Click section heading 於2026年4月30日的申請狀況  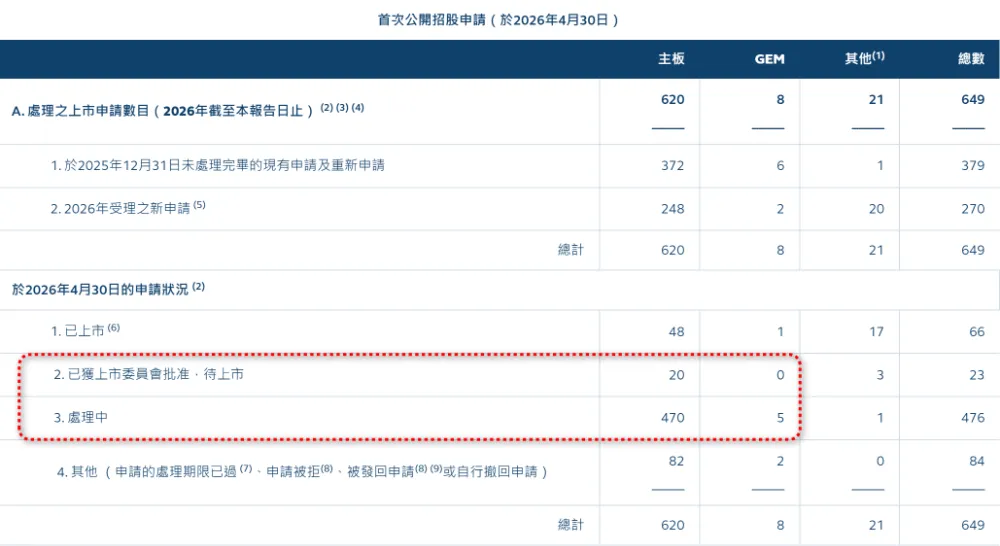(x=100, y=290)
